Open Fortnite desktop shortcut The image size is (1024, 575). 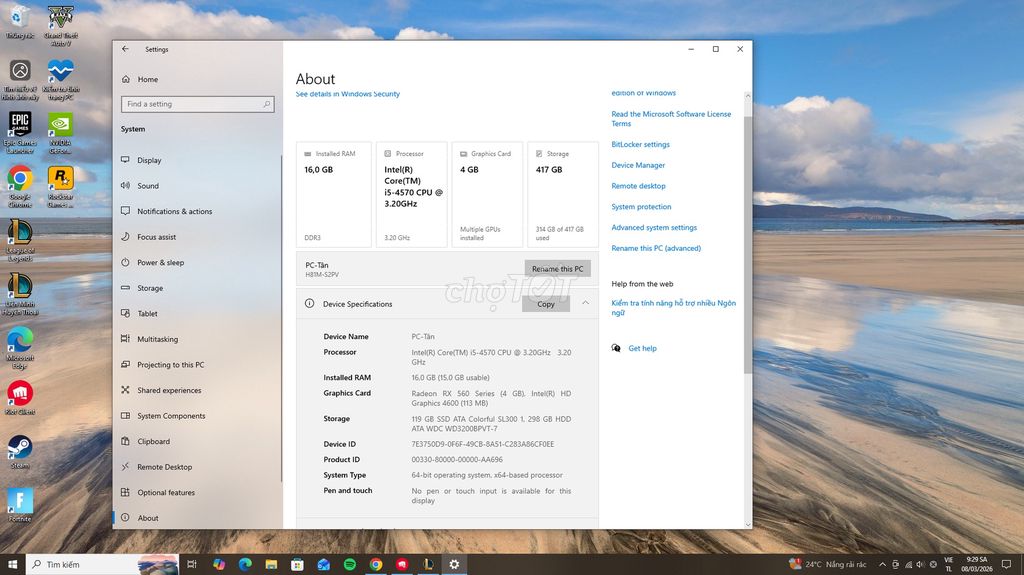[x=20, y=500]
